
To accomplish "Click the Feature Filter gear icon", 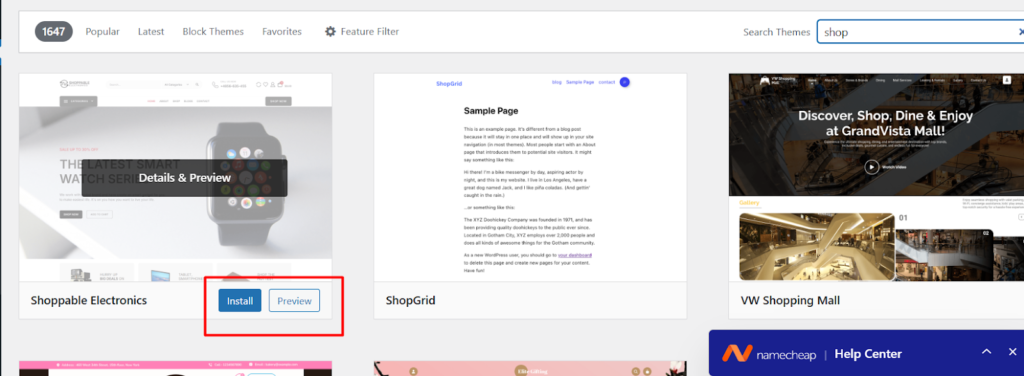I will pyautogui.click(x=330, y=31).
